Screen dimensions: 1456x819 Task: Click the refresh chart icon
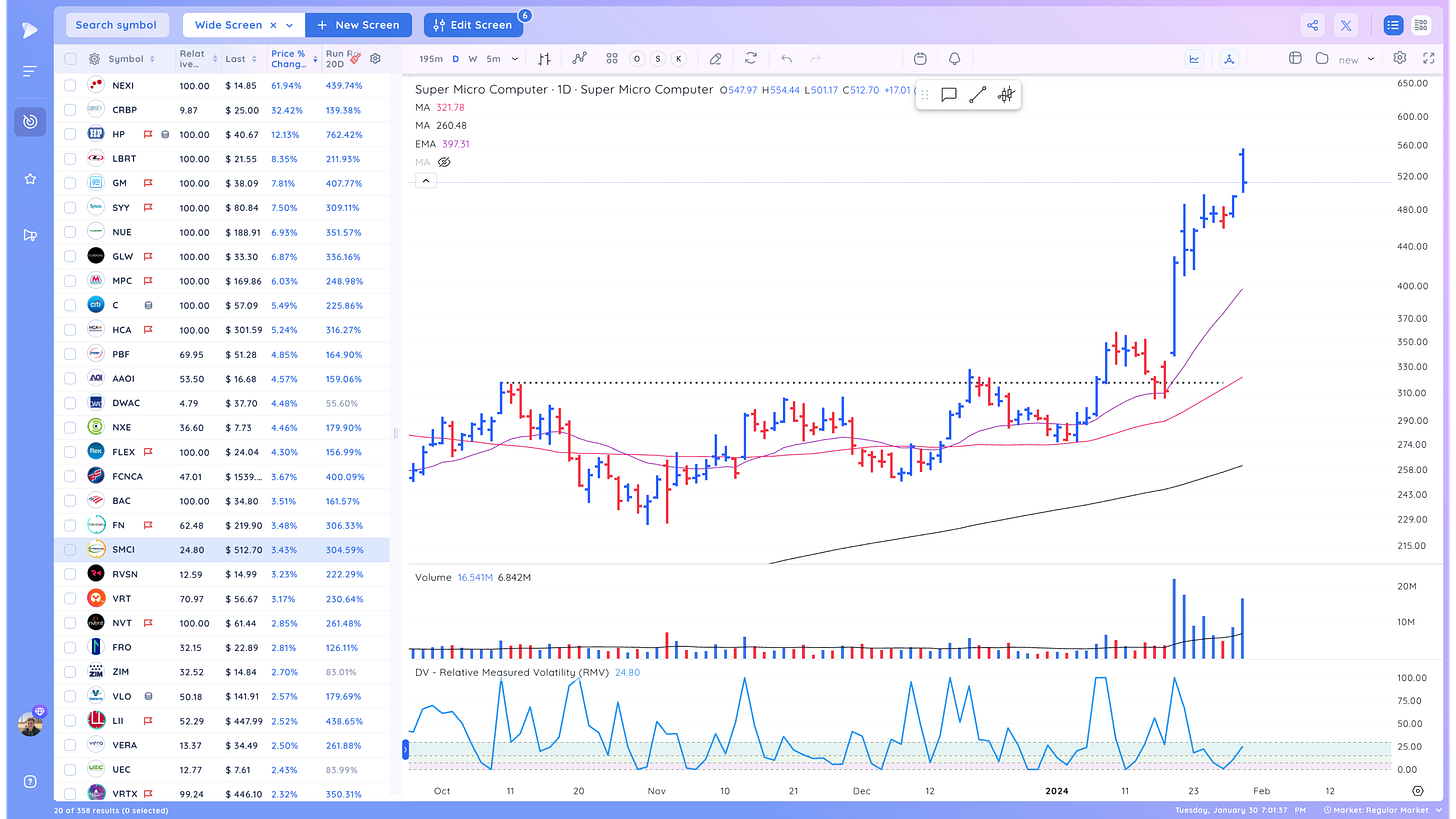pyautogui.click(x=751, y=59)
